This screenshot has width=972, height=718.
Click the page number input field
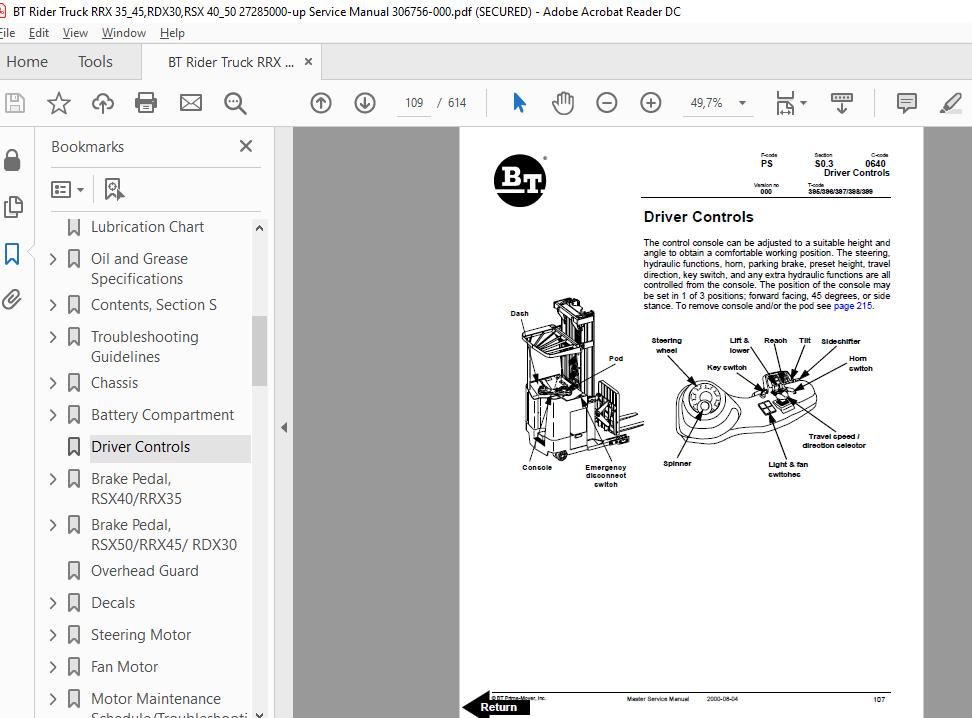[414, 103]
